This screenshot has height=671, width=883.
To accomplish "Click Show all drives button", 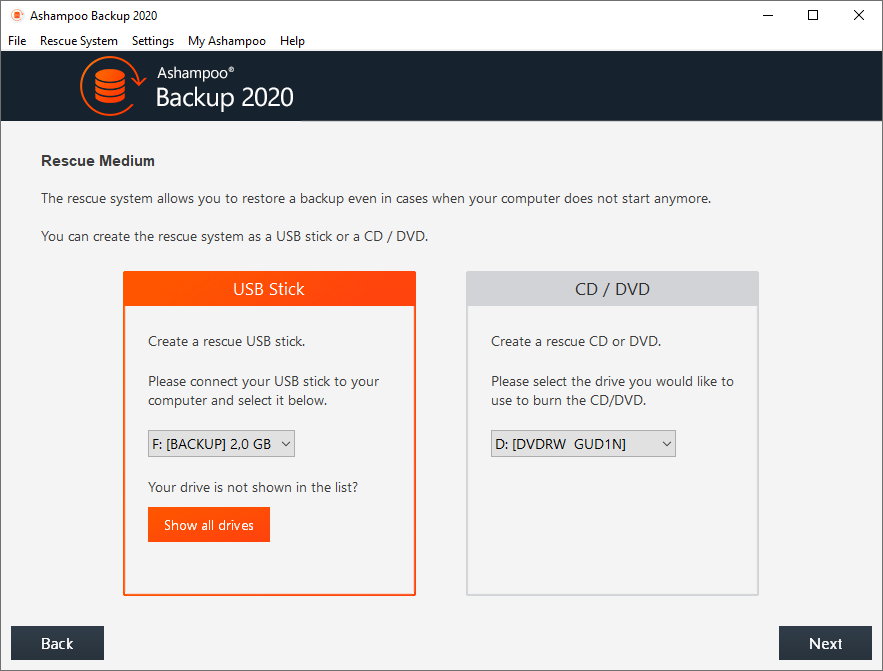I will 209,525.
